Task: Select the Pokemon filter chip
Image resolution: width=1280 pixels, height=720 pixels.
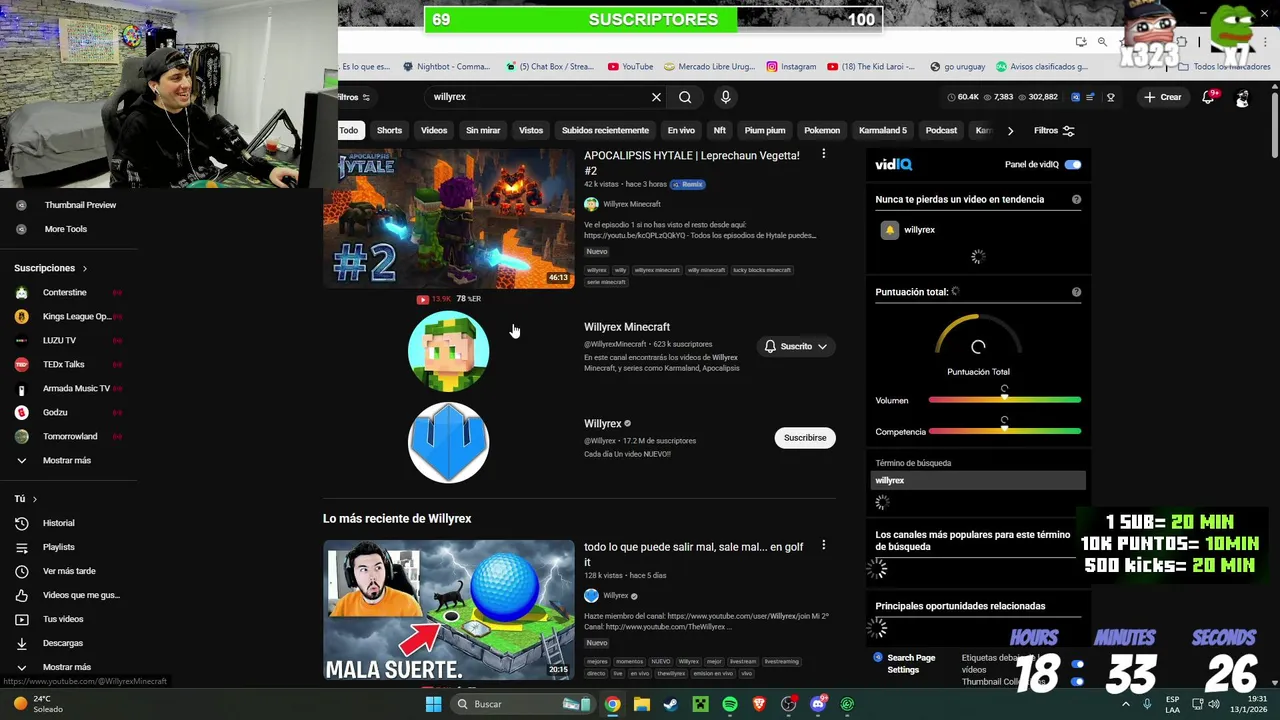Action: point(822,130)
